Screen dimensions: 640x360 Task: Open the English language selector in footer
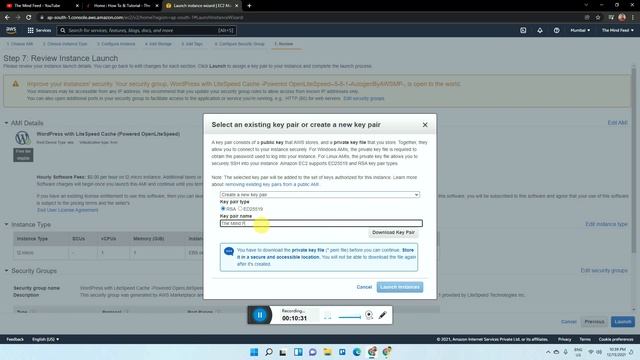click(x=45, y=339)
